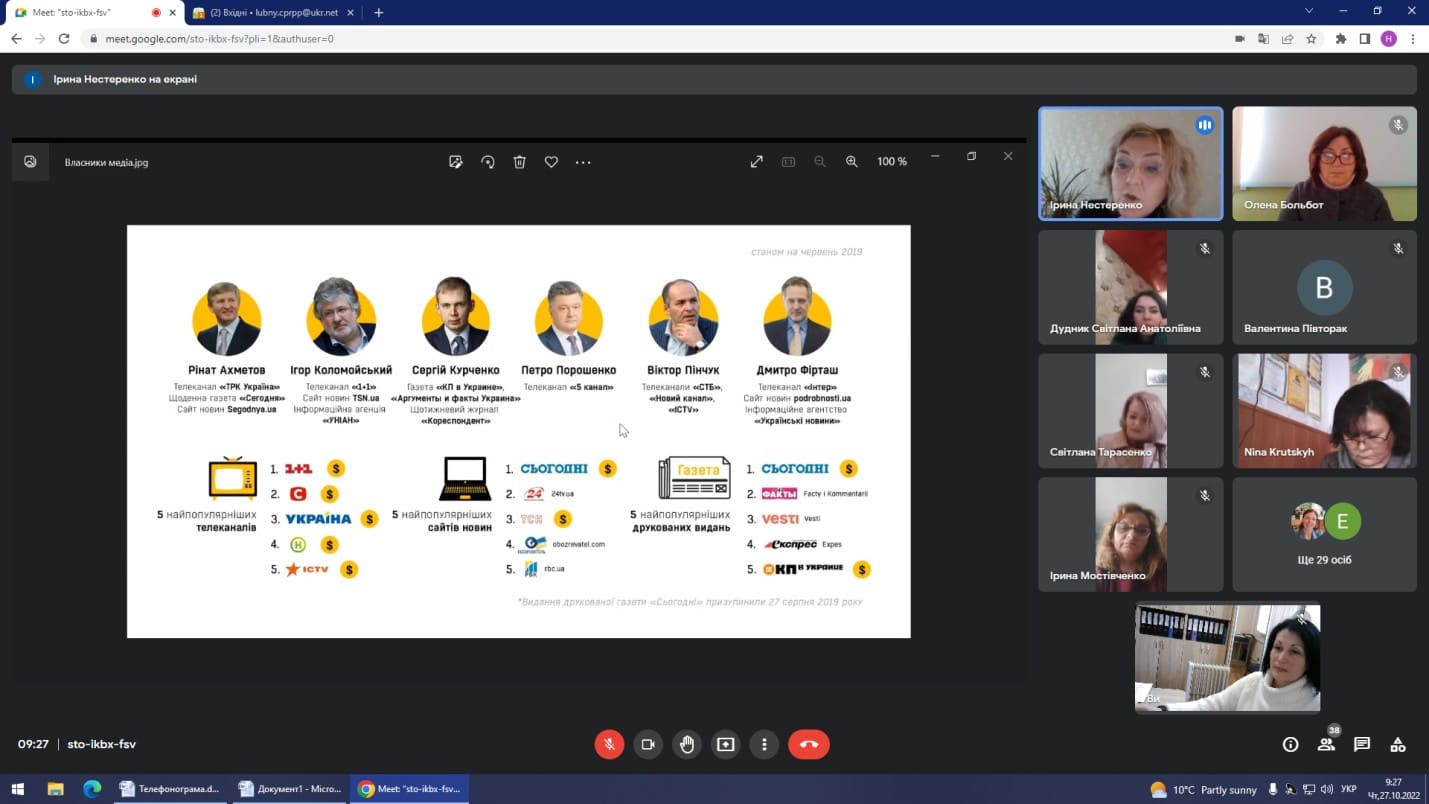Rotate the image in the photo viewer

(488, 162)
